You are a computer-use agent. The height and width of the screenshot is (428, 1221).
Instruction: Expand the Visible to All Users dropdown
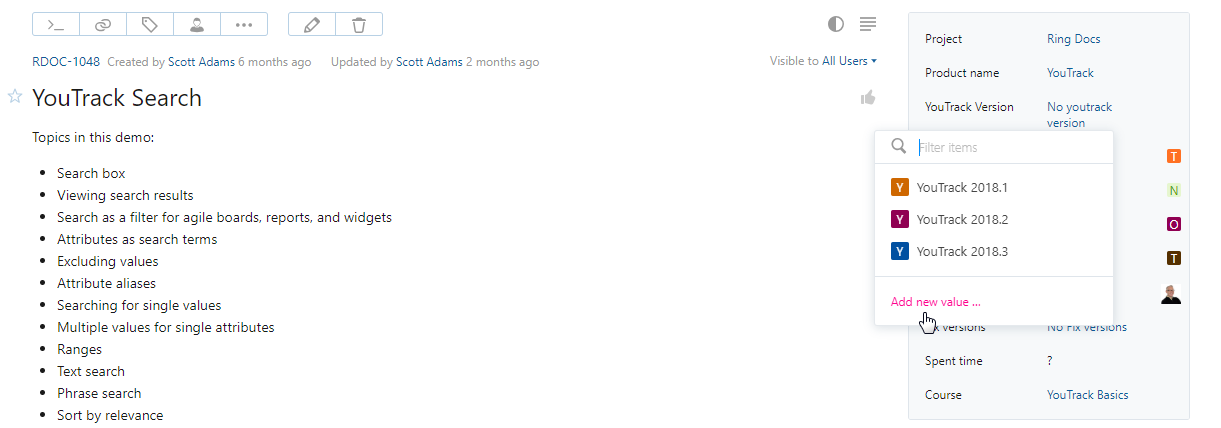click(848, 62)
